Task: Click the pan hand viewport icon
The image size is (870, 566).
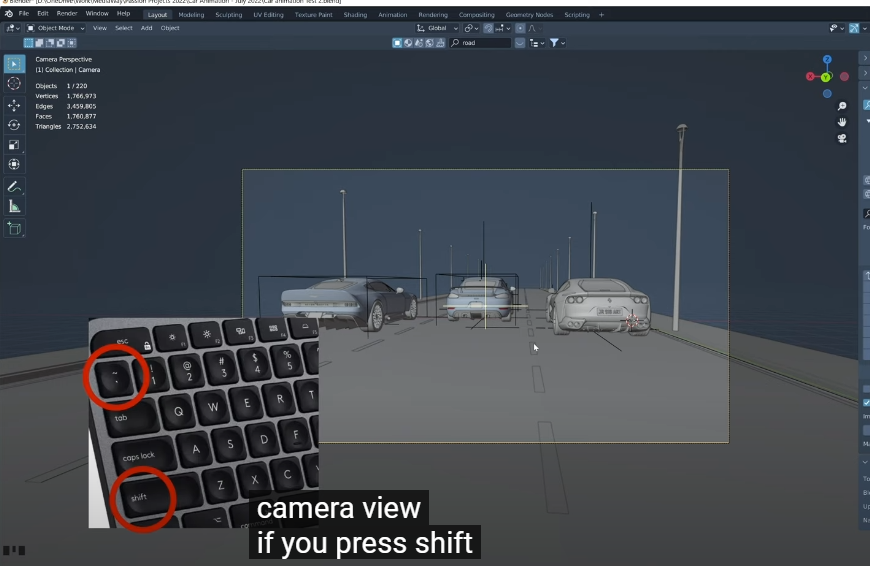Action: click(x=842, y=122)
